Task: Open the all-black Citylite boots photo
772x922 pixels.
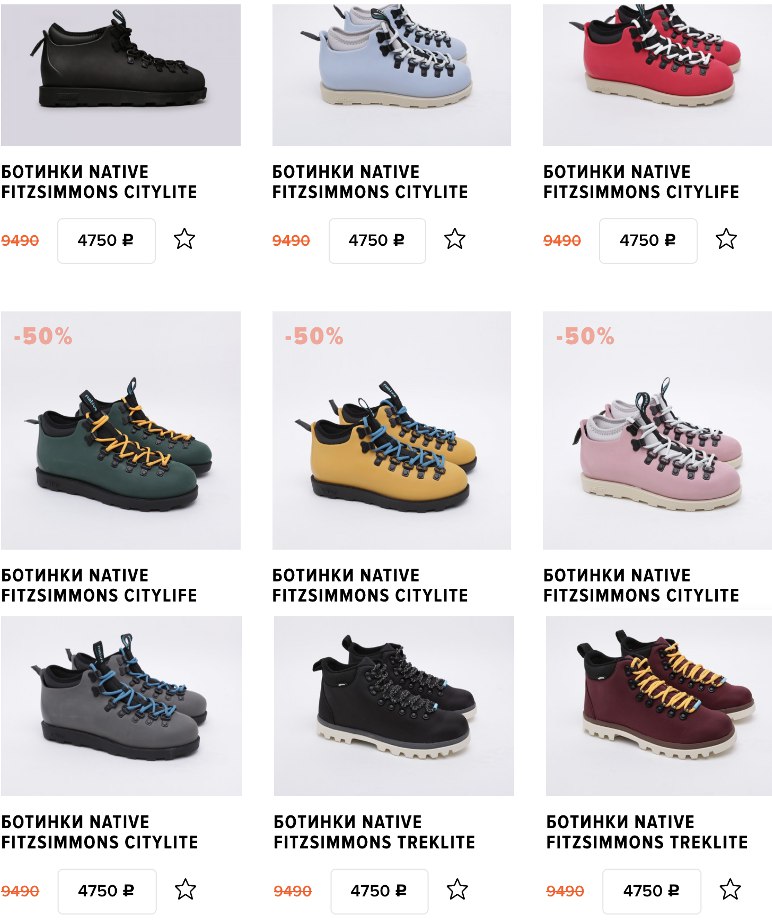Action: pos(121,75)
